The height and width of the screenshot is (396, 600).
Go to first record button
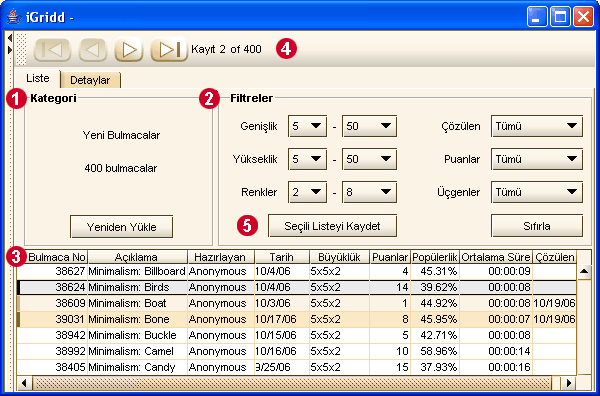tap(52, 49)
